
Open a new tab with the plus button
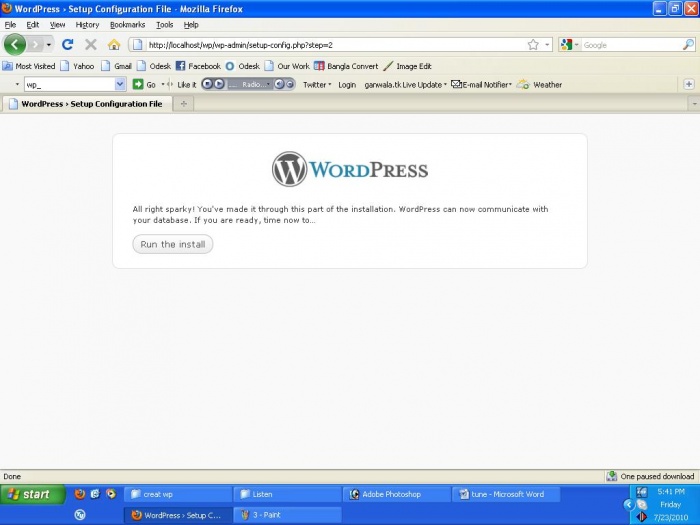(183, 104)
